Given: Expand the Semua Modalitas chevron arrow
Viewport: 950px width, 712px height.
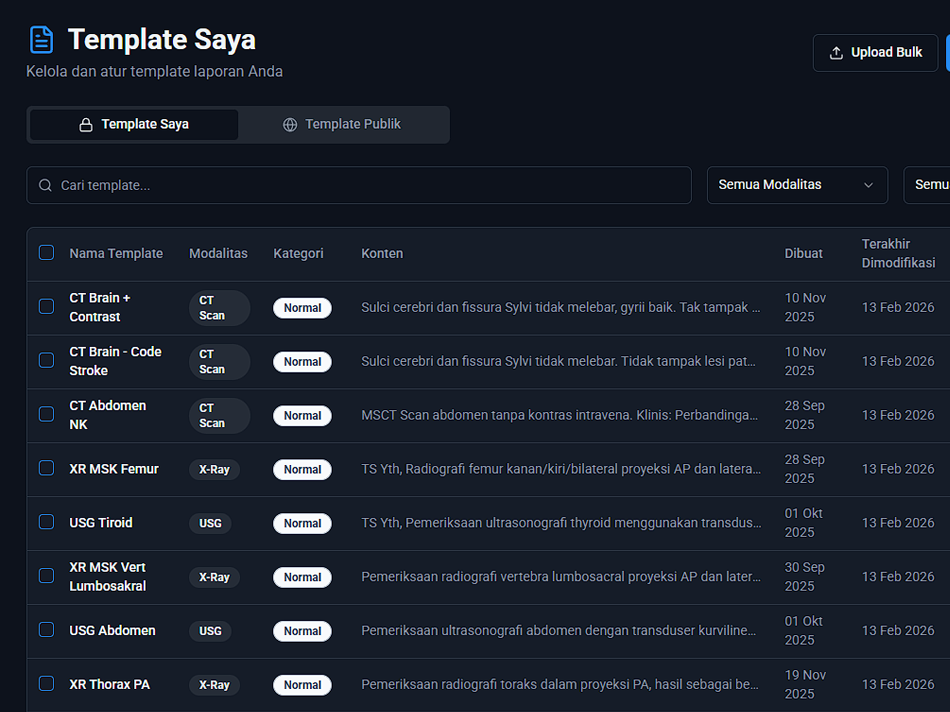Looking at the screenshot, I should pyautogui.click(x=868, y=185).
